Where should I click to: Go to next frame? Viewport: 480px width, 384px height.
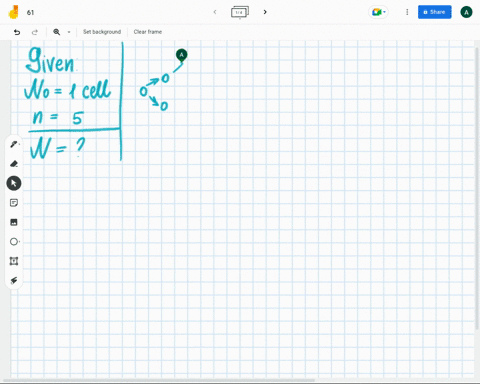tap(265, 12)
